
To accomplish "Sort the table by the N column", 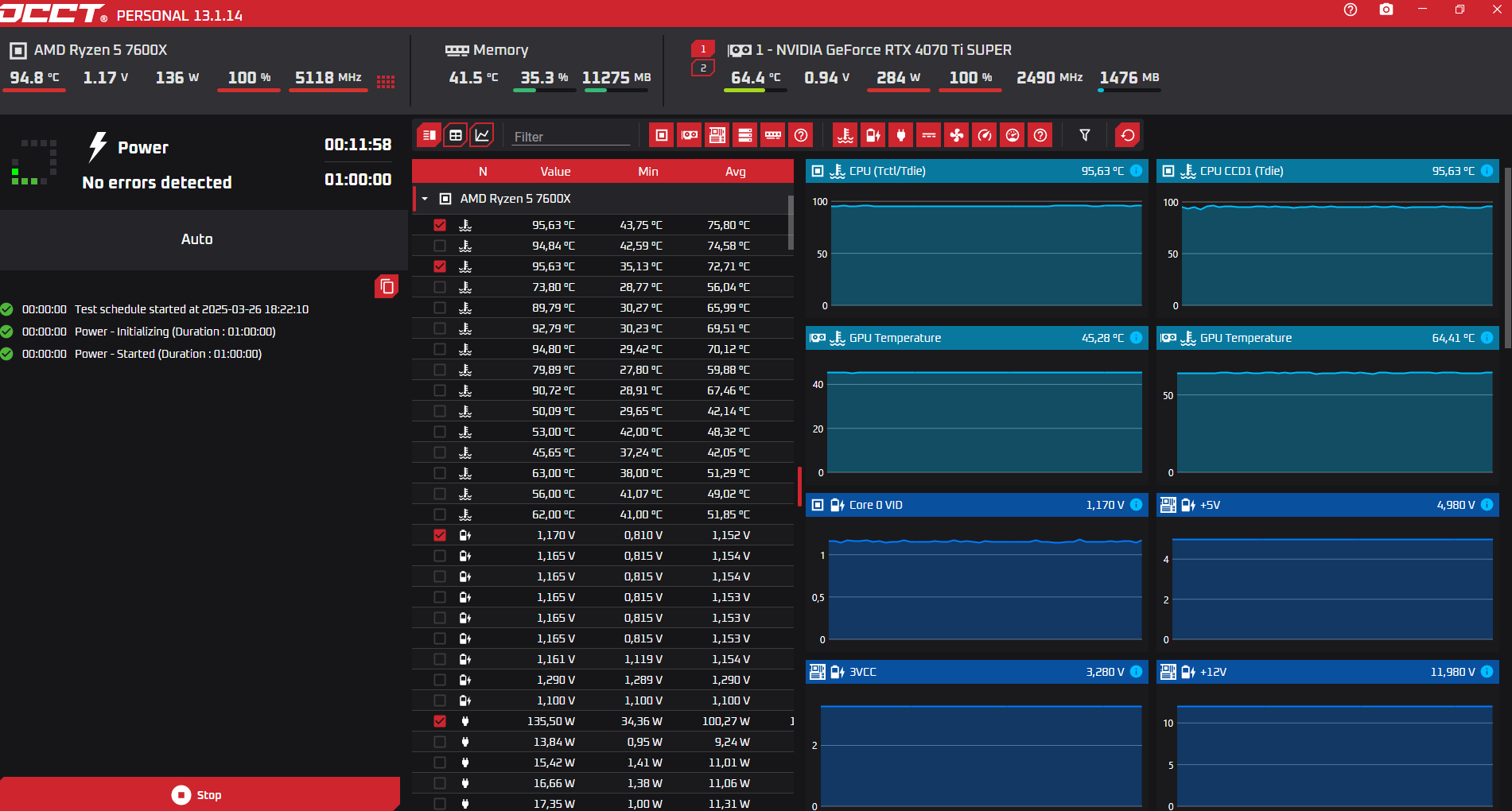I will tap(483, 172).
